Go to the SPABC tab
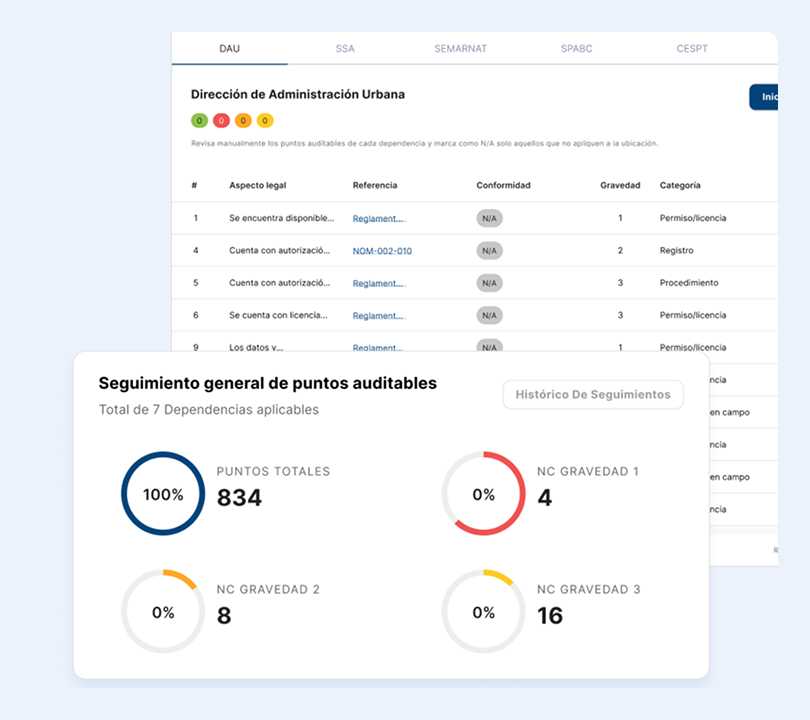 577,49
